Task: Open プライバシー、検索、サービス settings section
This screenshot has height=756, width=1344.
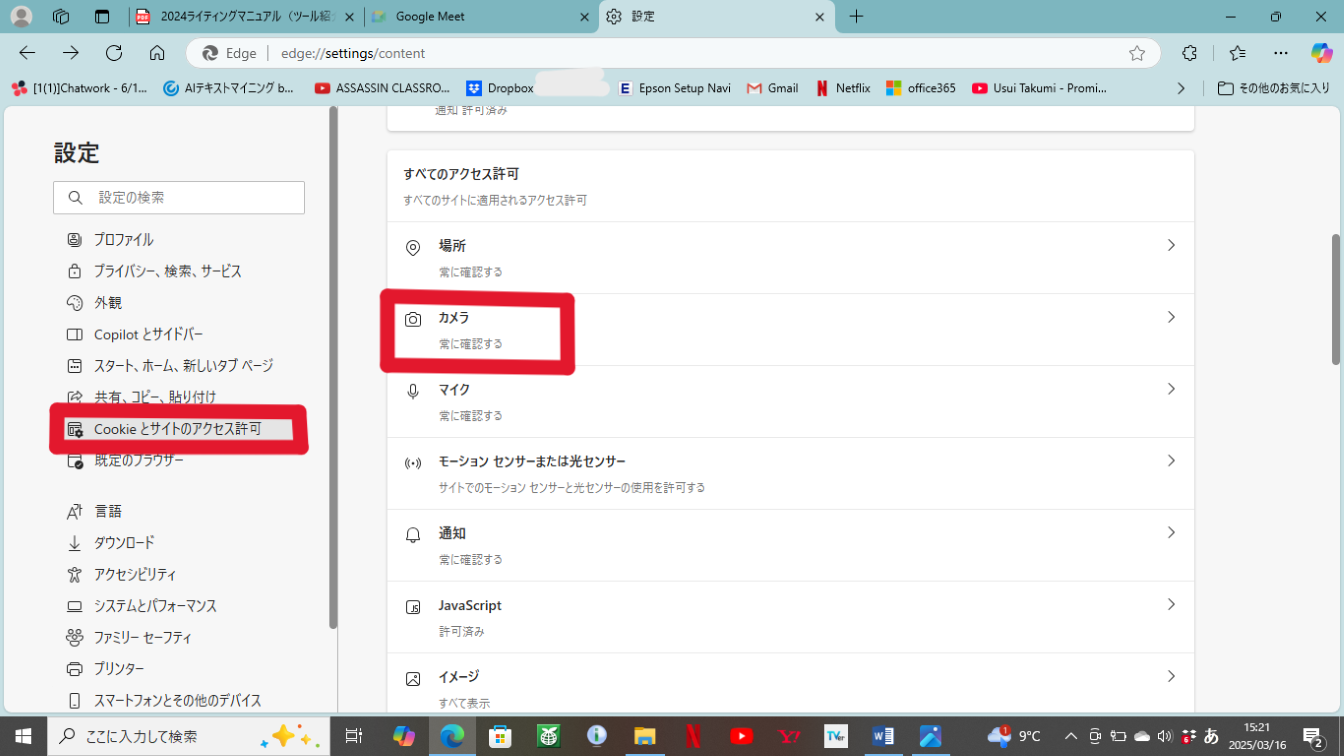Action: pos(167,271)
